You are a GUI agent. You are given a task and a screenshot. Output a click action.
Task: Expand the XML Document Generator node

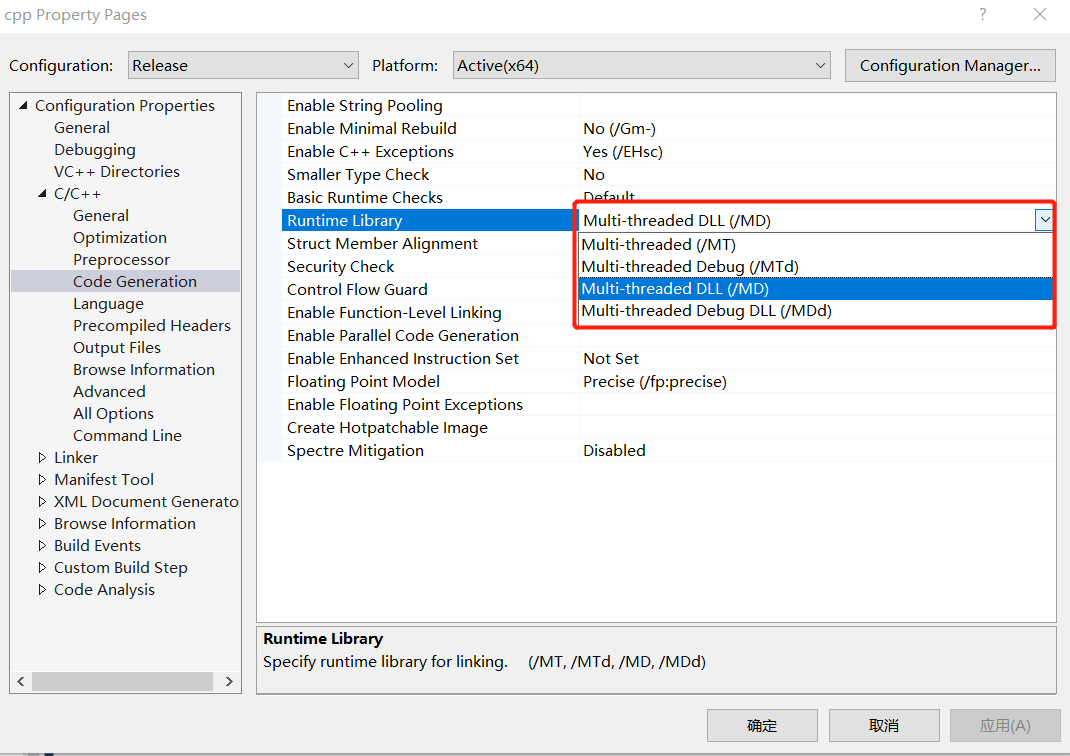tap(42, 501)
